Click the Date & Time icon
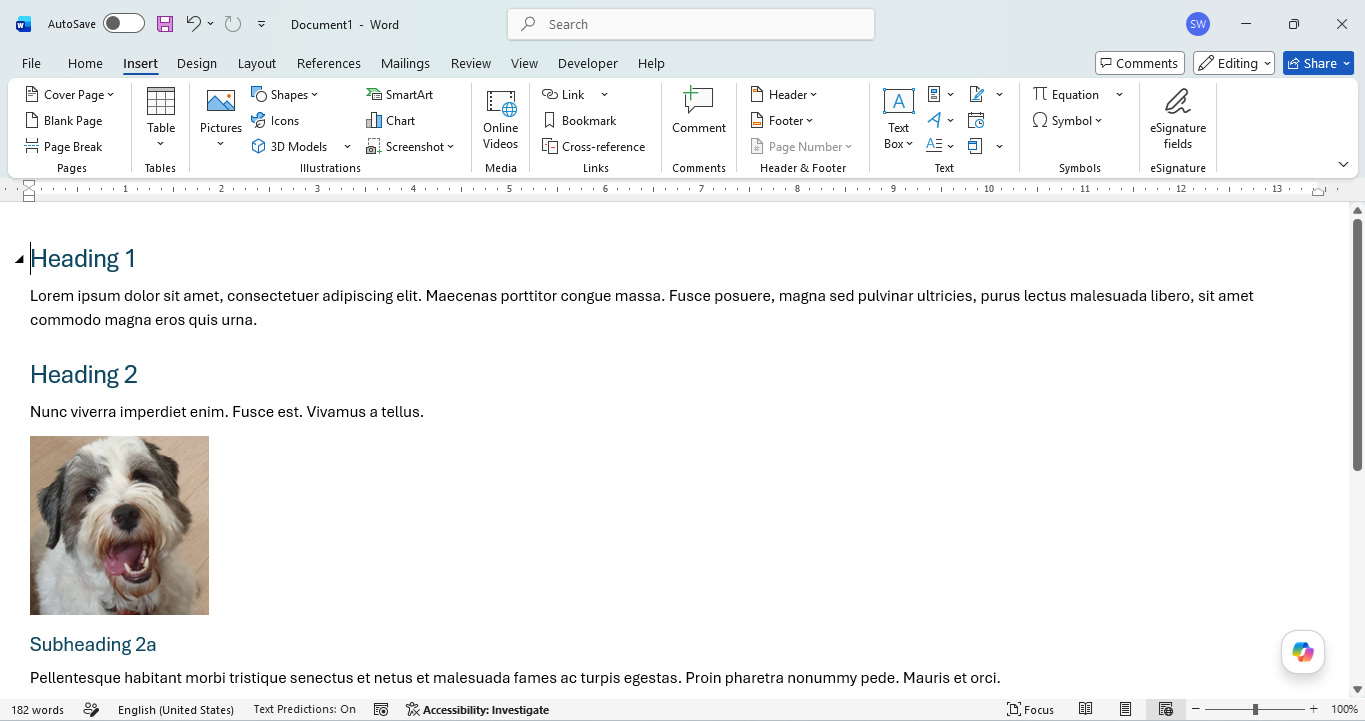Image resolution: width=1365 pixels, height=721 pixels. [976, 121]
